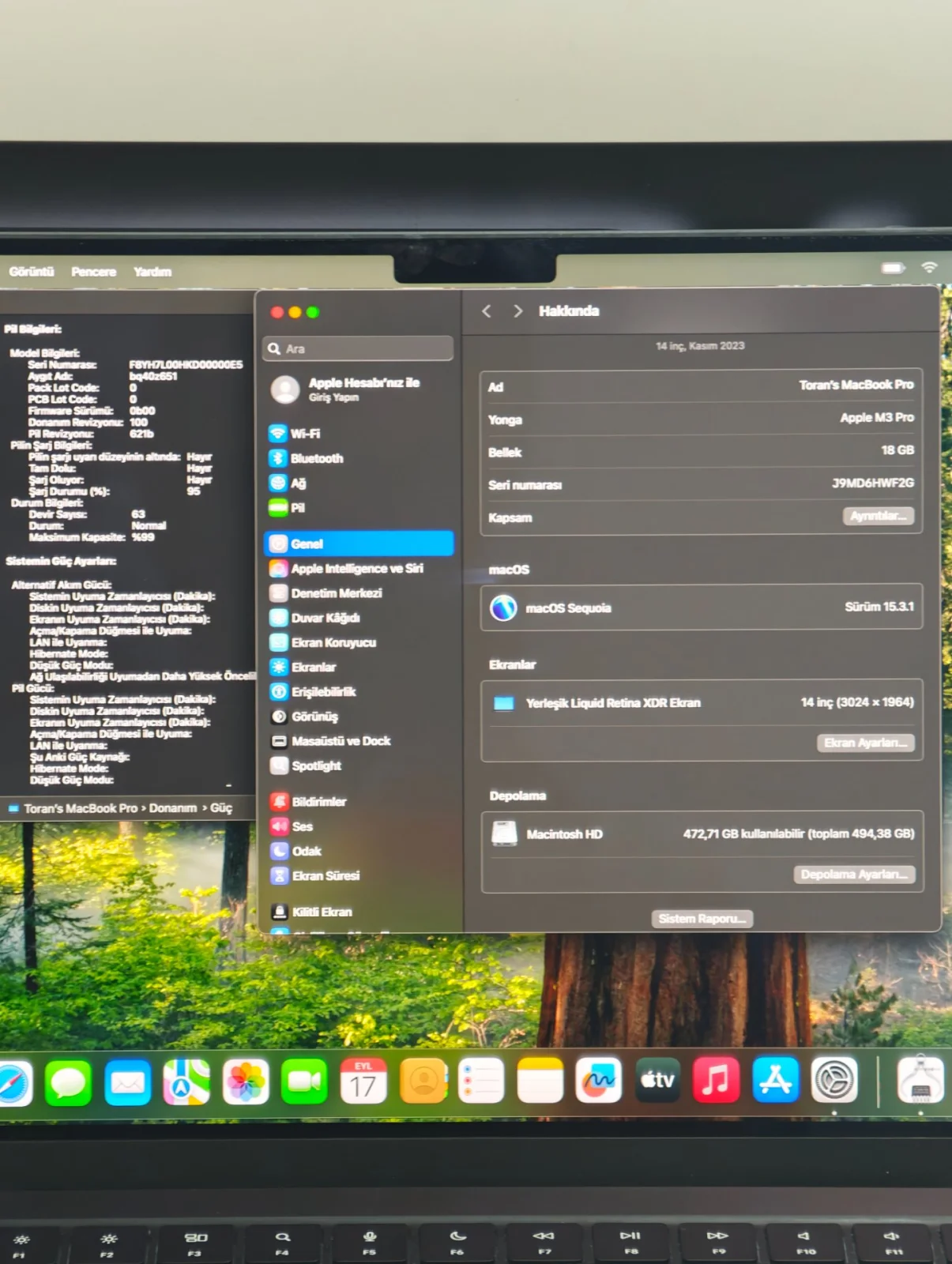Viewport: 952px width, 1264px height.
Task: Open Music in the Dock
Action: pos(717,1079)
